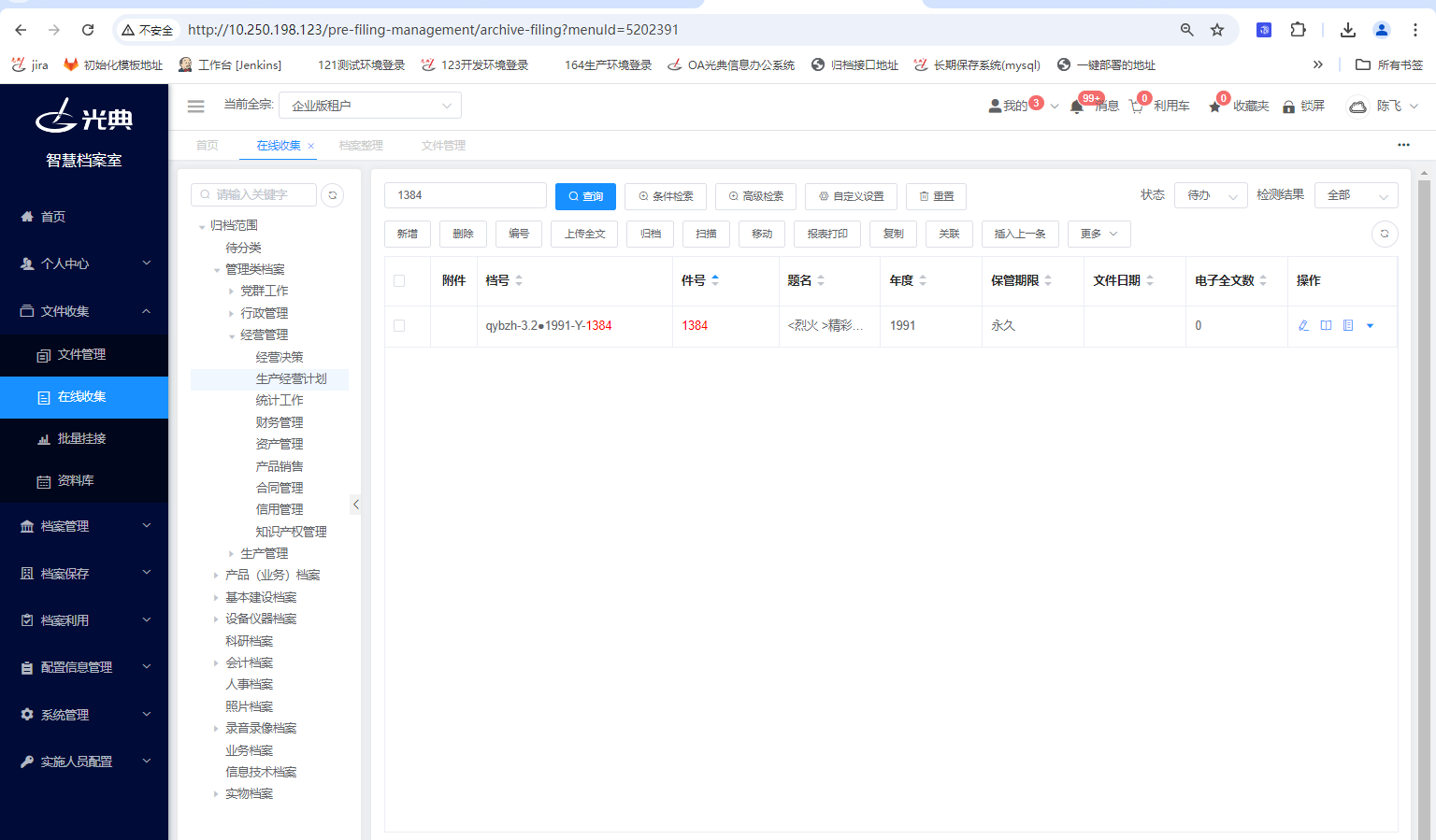Collapse the 文件收集 sidebar menu
This screenshot has width=1436, height=840.
pyautogui.click(x=84, y=311)
